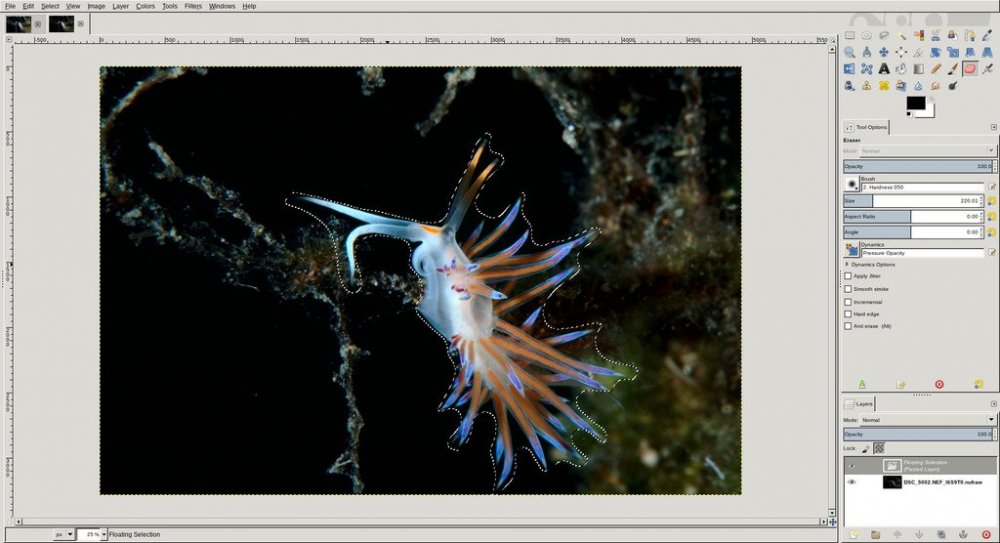
Task: Select the Select by Color tool
Action: (x=919, y=35)
